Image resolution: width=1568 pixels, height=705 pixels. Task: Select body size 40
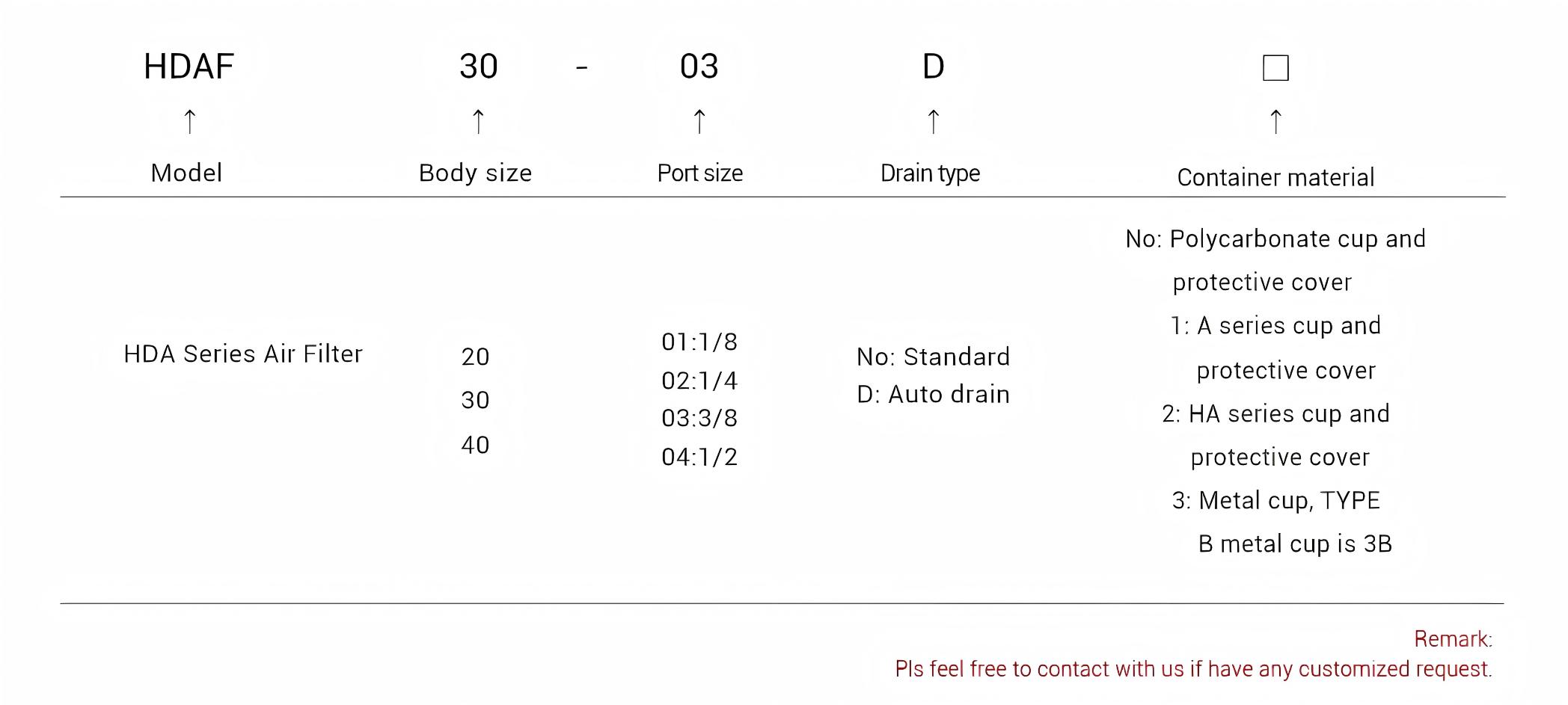pos(475,445)
